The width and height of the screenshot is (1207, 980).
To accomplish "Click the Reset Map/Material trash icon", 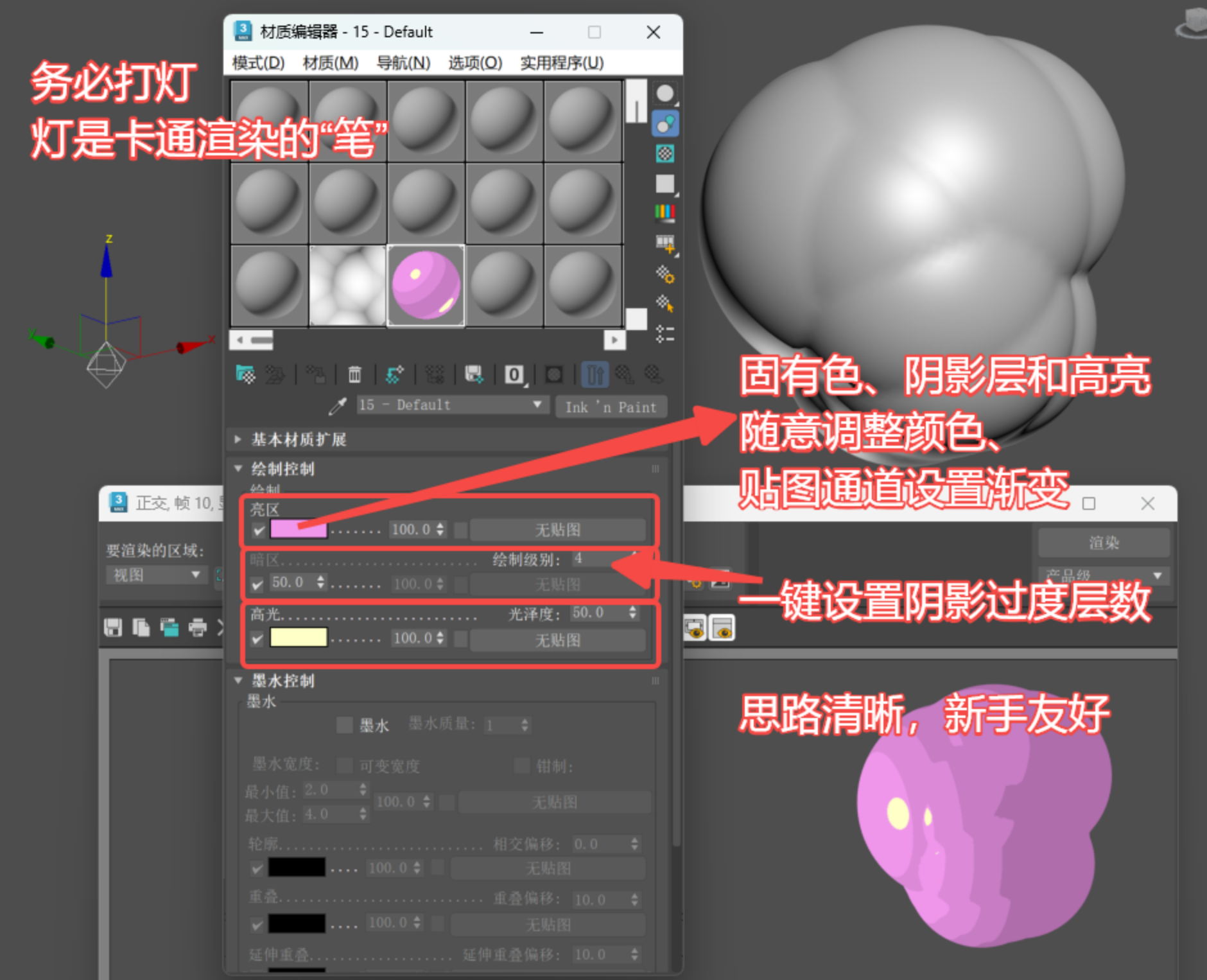I will (x=354, y=374).
